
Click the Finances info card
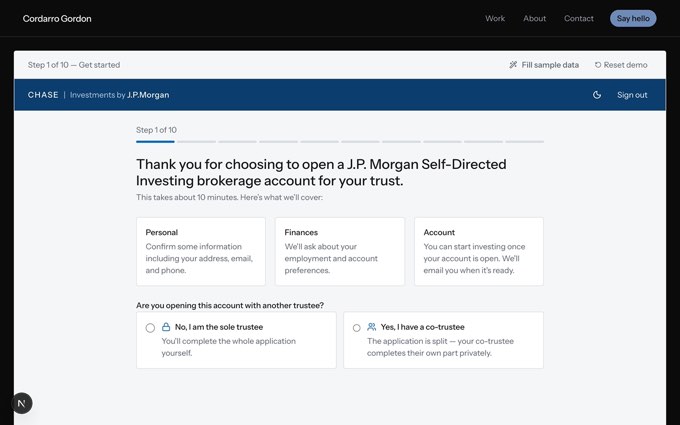coord(340,252)
